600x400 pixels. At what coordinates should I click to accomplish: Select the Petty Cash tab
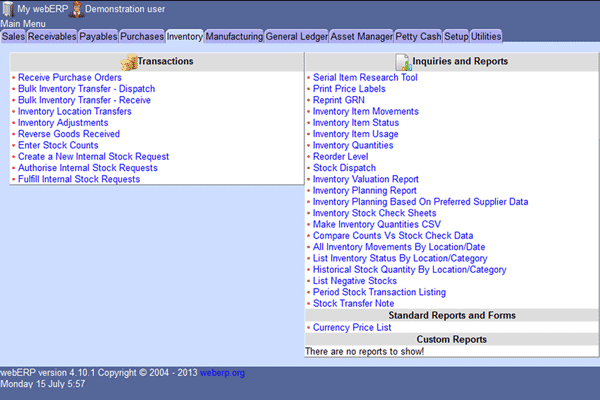point(418,36)
